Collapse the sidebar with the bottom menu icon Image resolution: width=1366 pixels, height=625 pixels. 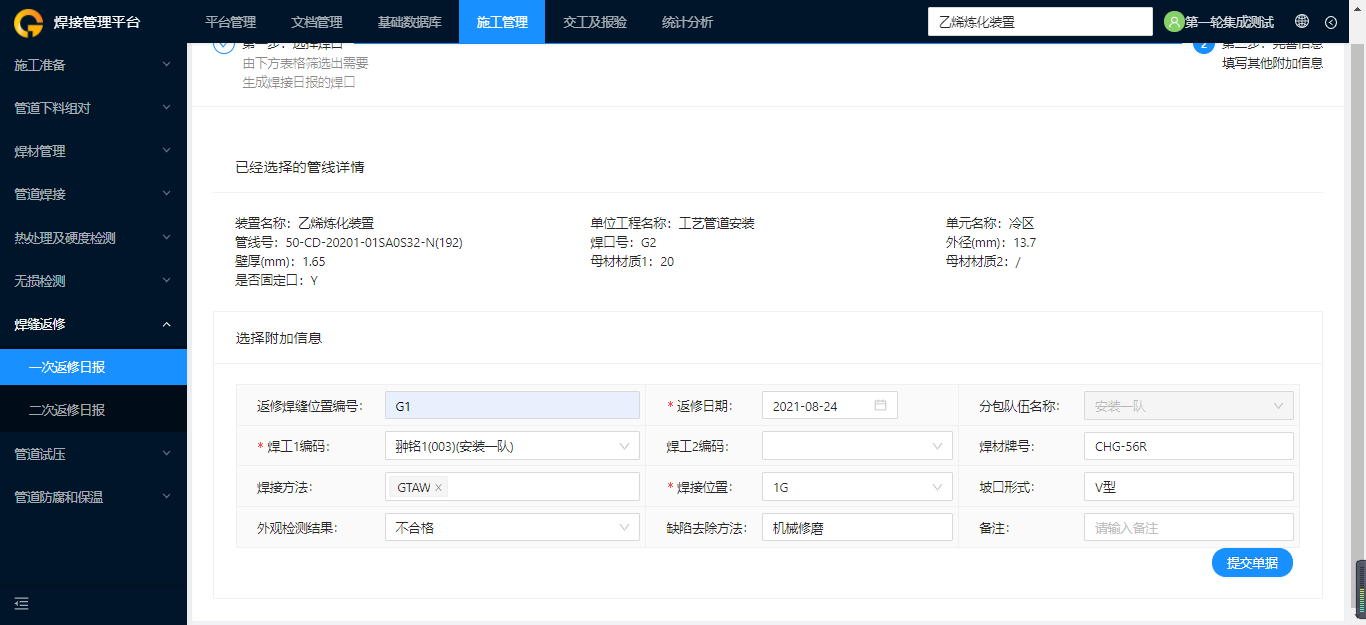[22, 603]
